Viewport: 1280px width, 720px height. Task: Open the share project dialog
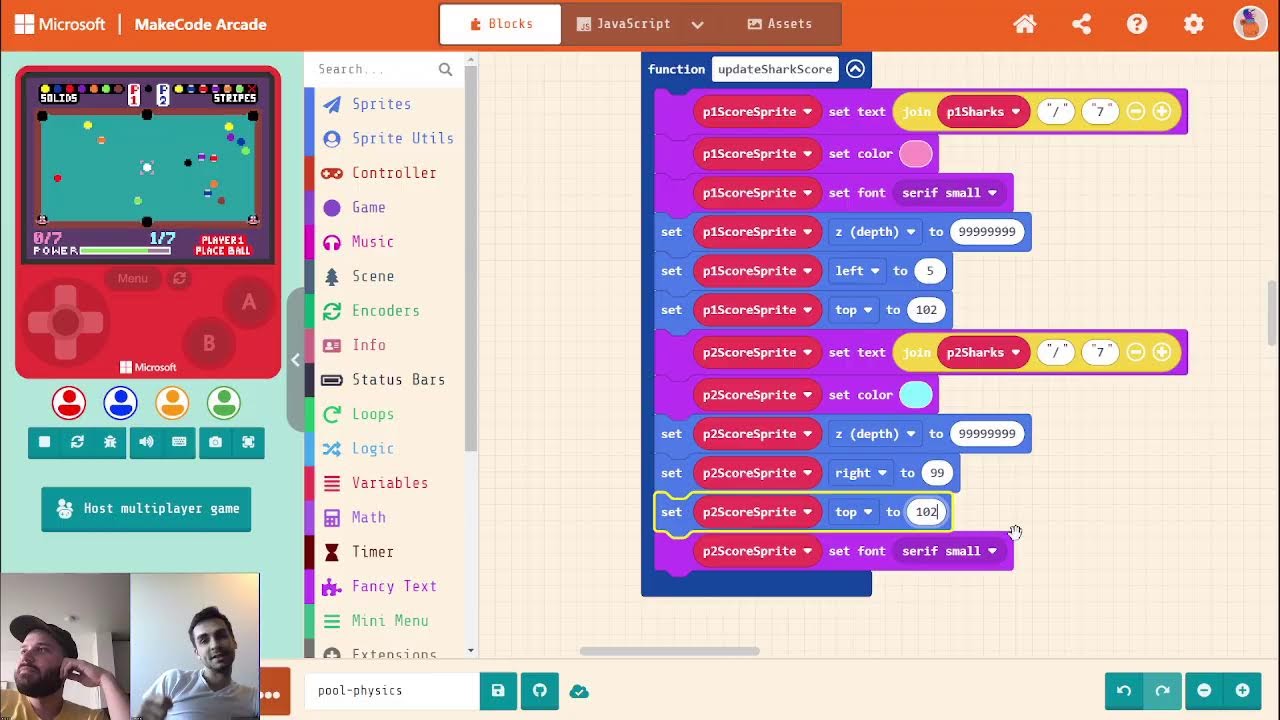click(1081, 24)
